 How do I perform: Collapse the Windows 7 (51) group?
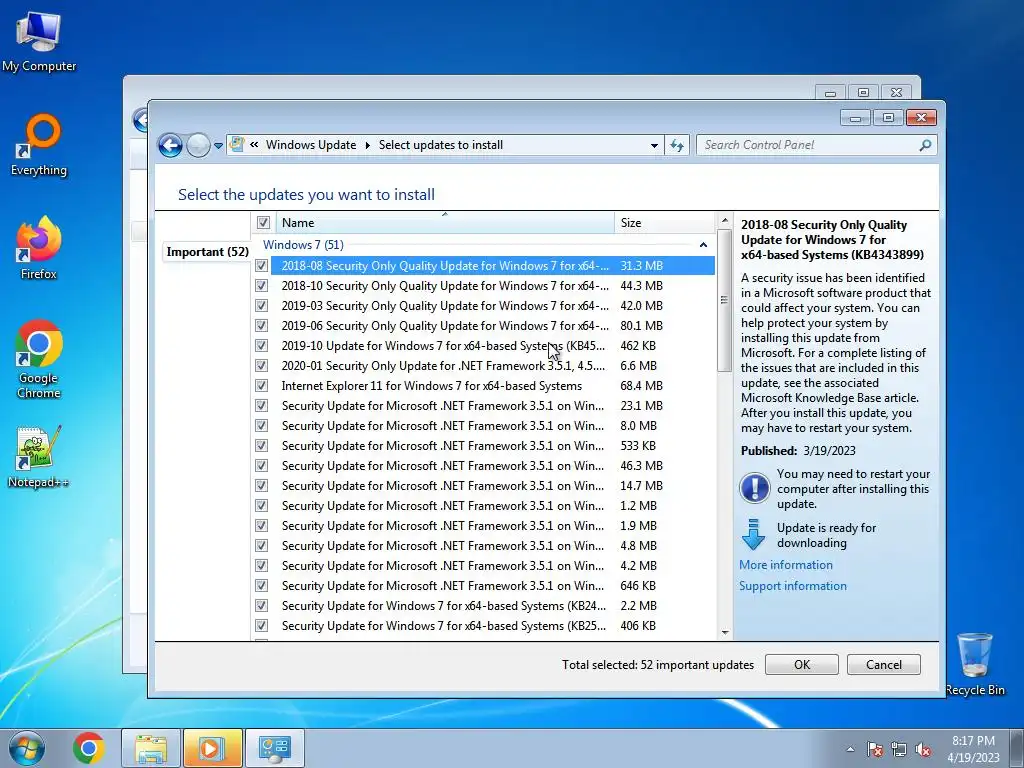[x=703, y=245]
